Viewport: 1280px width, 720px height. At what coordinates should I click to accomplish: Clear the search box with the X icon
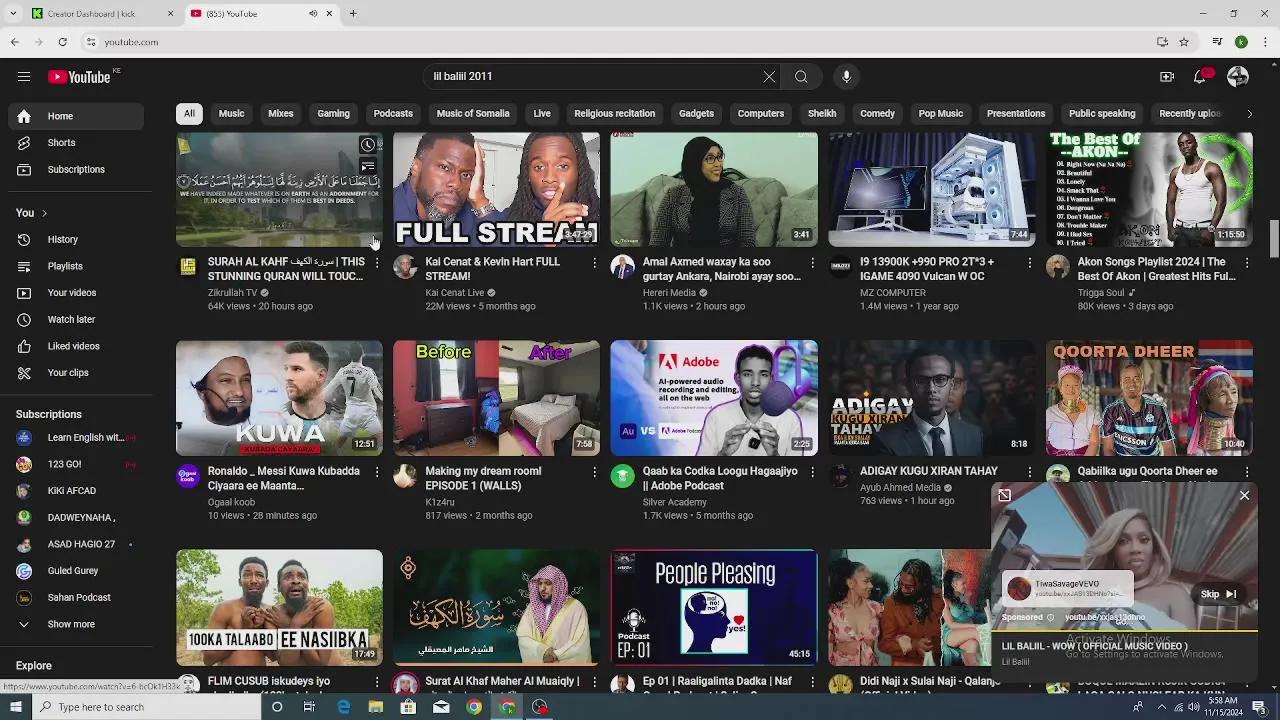pyautogui.click(x=769, y=76)
